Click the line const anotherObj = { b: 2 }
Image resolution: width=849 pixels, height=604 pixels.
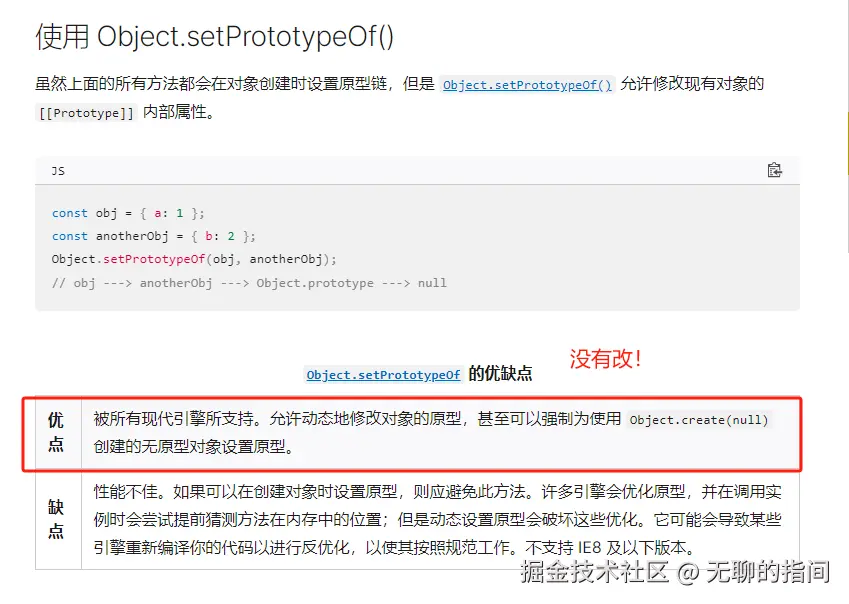pos(154,236)
